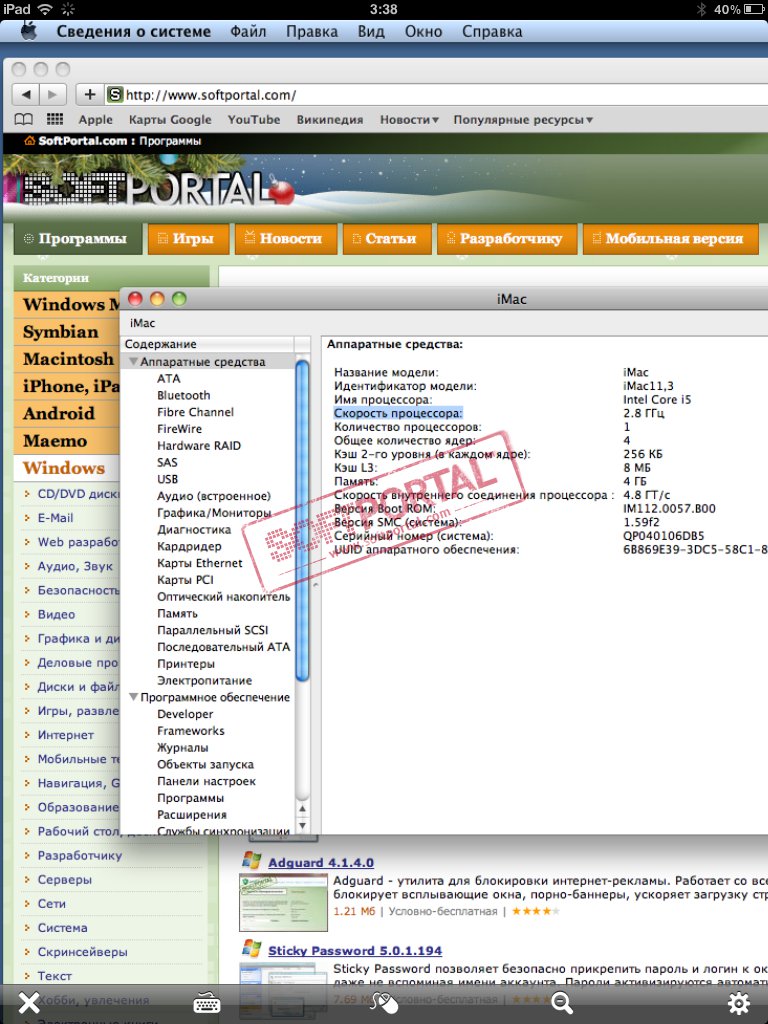Select Журналы under software list

[x=183, y=748]
